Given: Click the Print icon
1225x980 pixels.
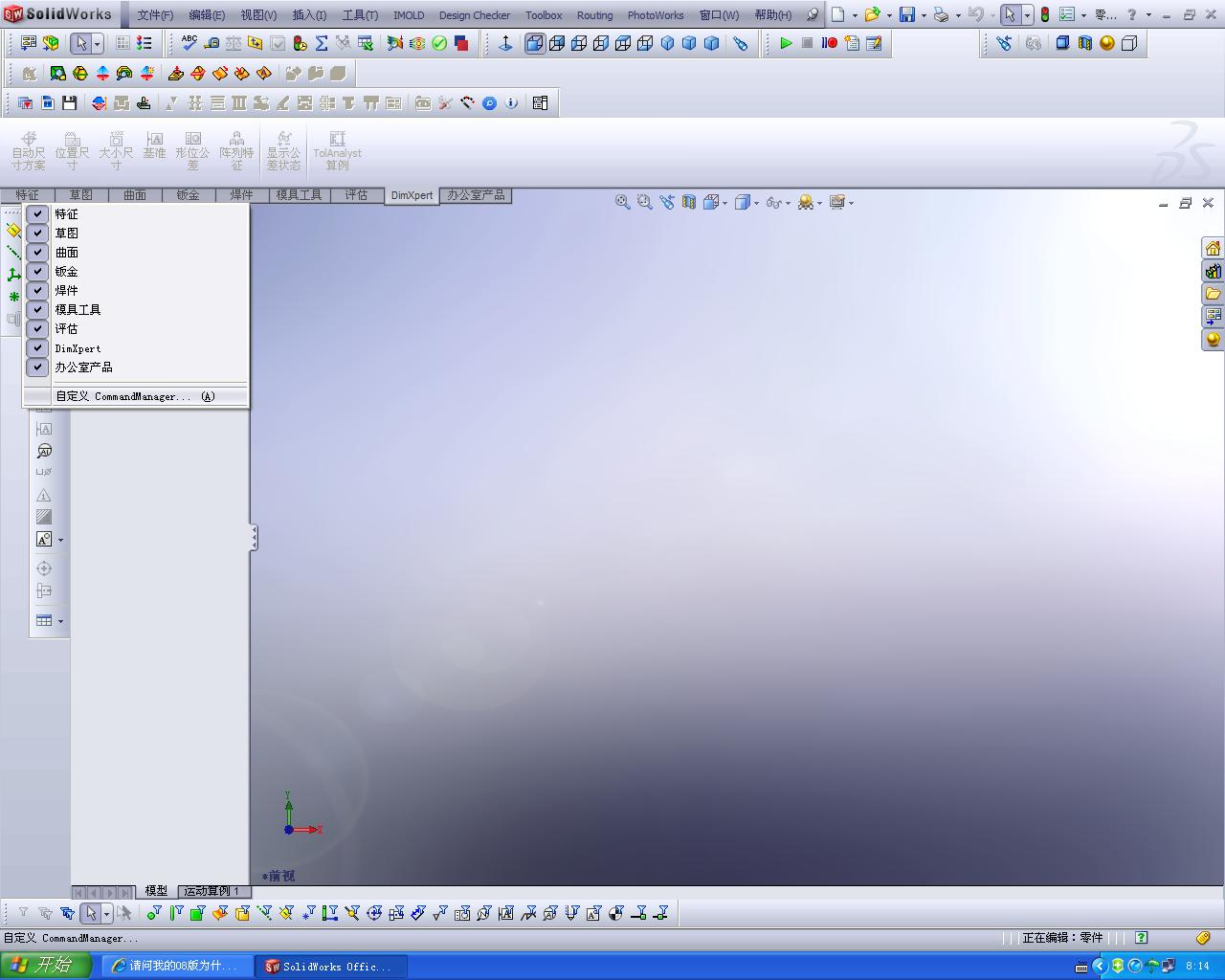Looking at the screenshot, I should pos(941,14).
